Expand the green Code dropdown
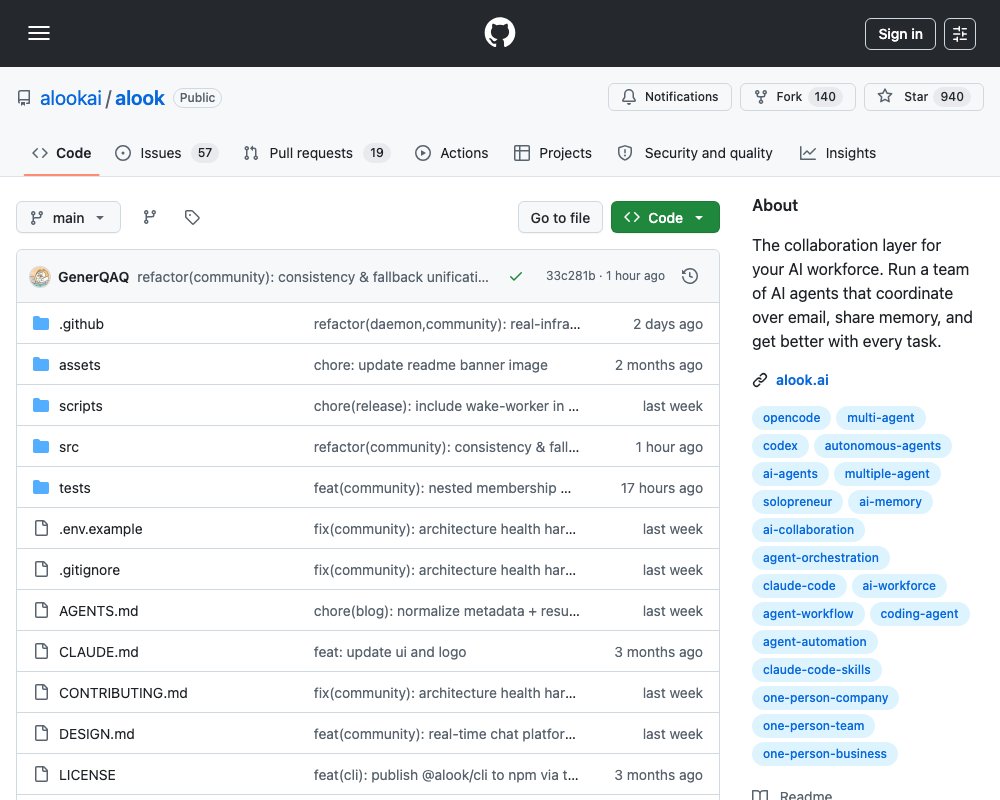This screenshot has height=800, width=1000. (665, 218)
